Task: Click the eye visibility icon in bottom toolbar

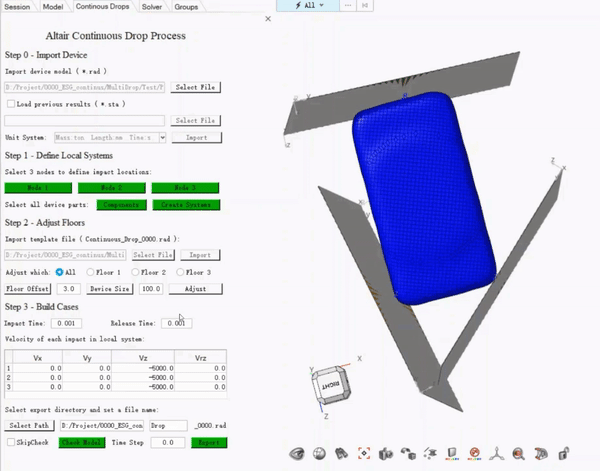Action: click(x=297, y=454)
